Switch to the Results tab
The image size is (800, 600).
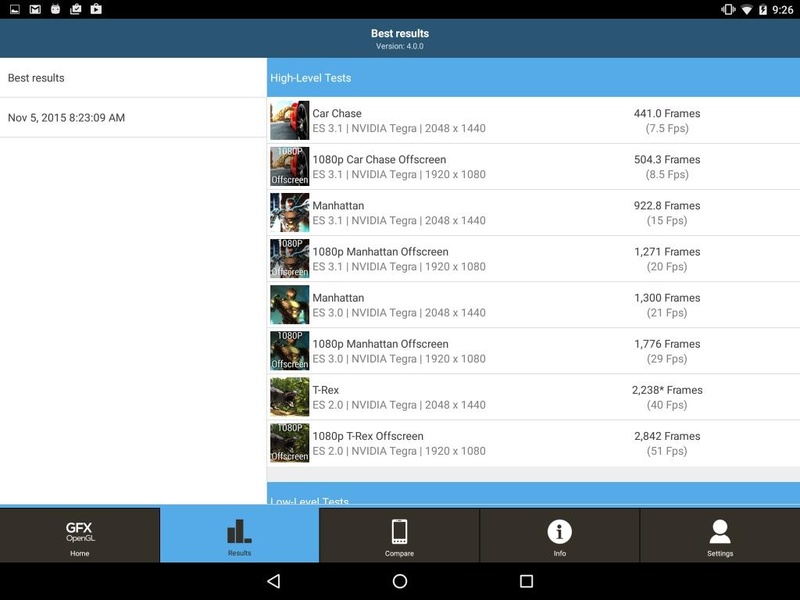pos(239,535)
